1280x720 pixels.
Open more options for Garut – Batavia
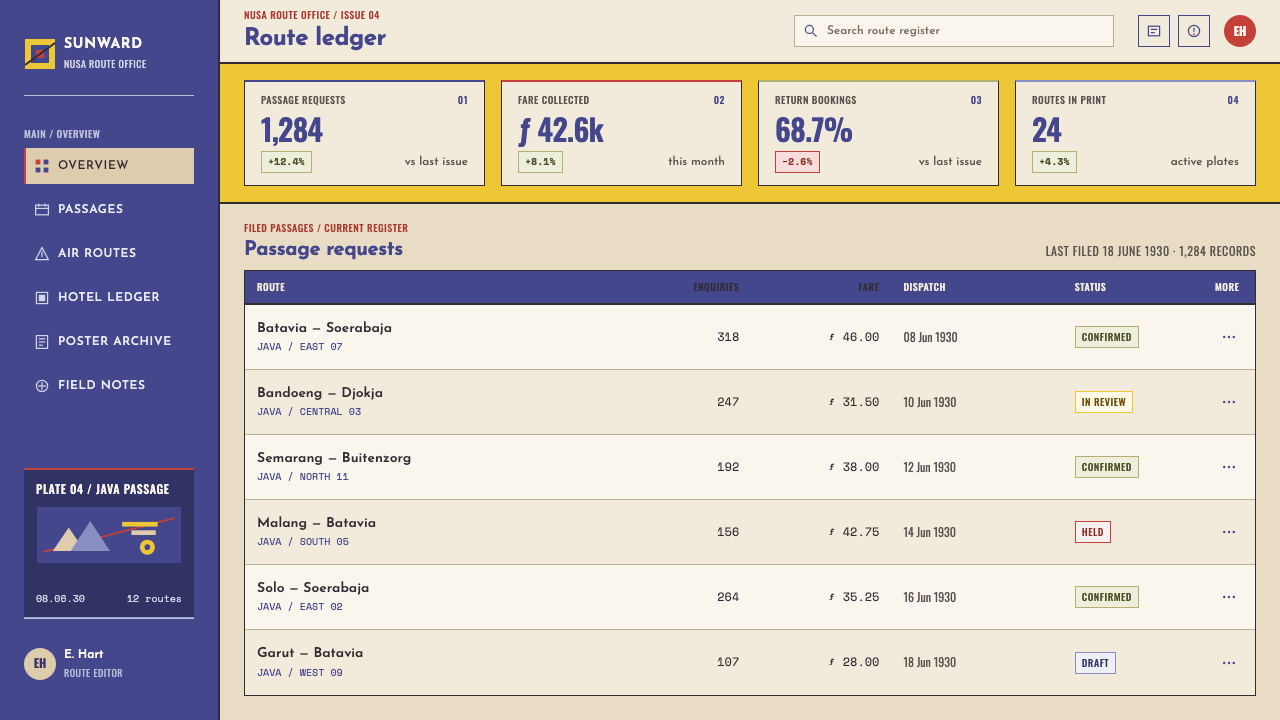pyautogui.click(x=1229, y=662)
